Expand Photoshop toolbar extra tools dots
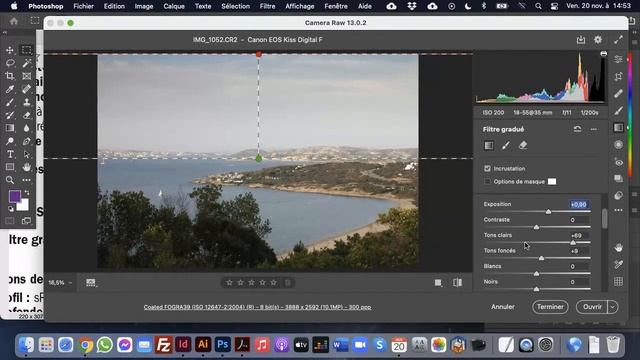This screenshot has width=640, height=360. click(x=27, y=180)
